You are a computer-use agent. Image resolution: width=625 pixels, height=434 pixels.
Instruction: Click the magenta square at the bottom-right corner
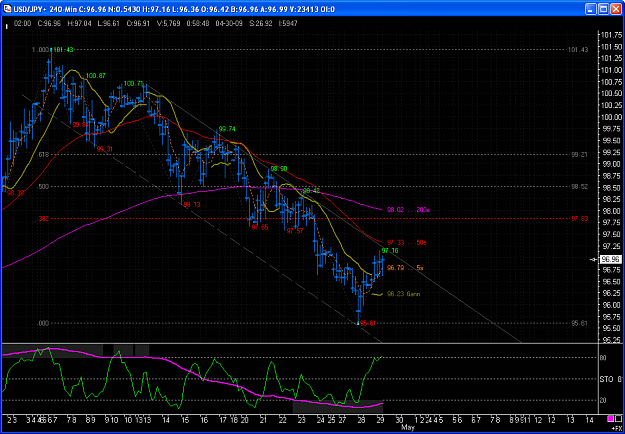[610, 418]
